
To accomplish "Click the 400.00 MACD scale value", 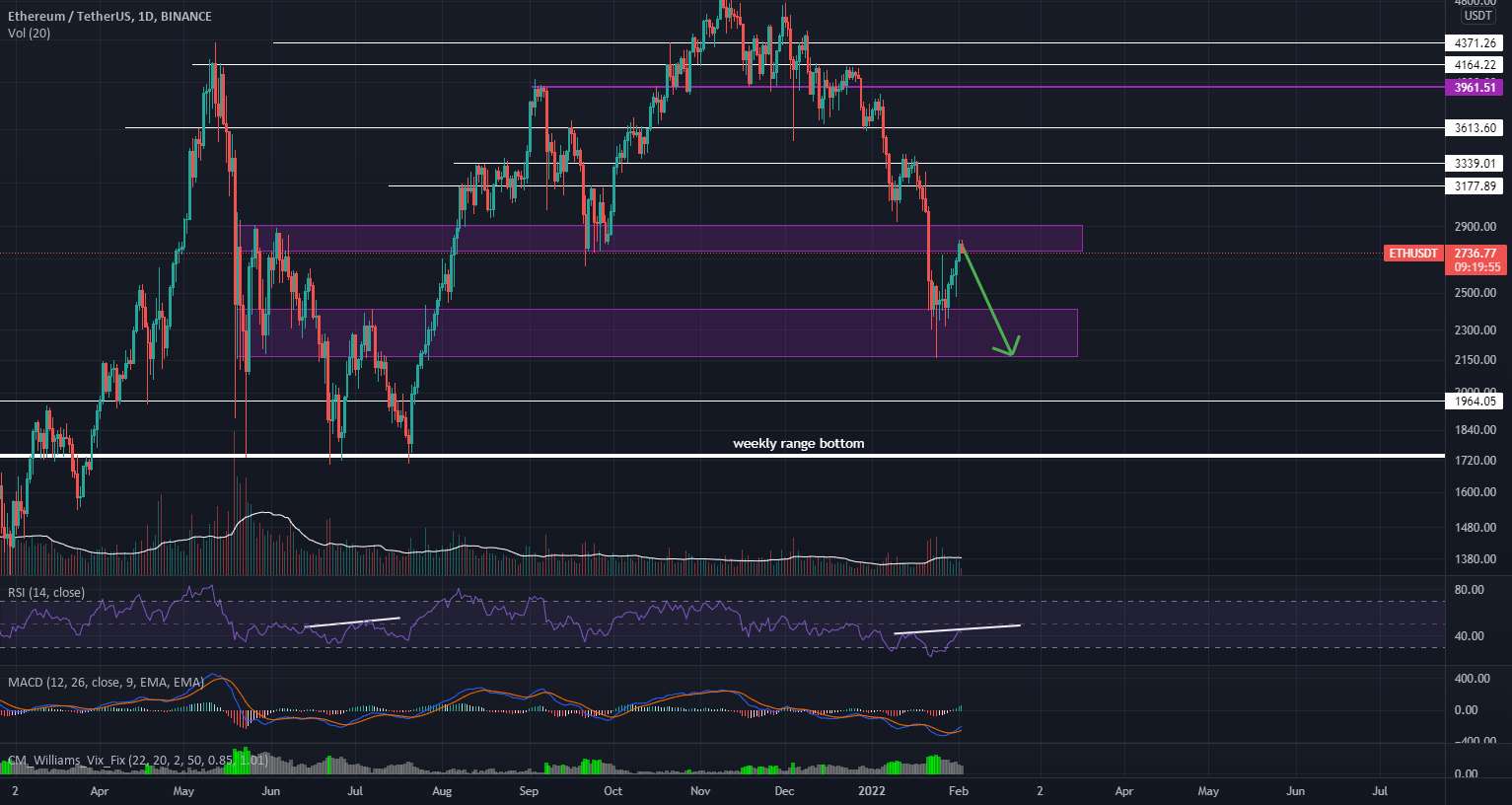I will coord(1472,679).
